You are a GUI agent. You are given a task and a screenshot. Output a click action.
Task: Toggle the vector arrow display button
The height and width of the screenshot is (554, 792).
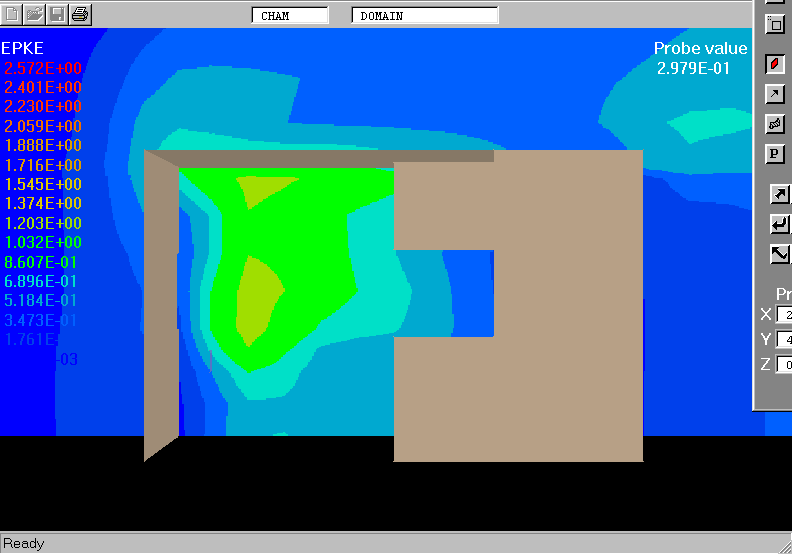[x=775, y=94]
